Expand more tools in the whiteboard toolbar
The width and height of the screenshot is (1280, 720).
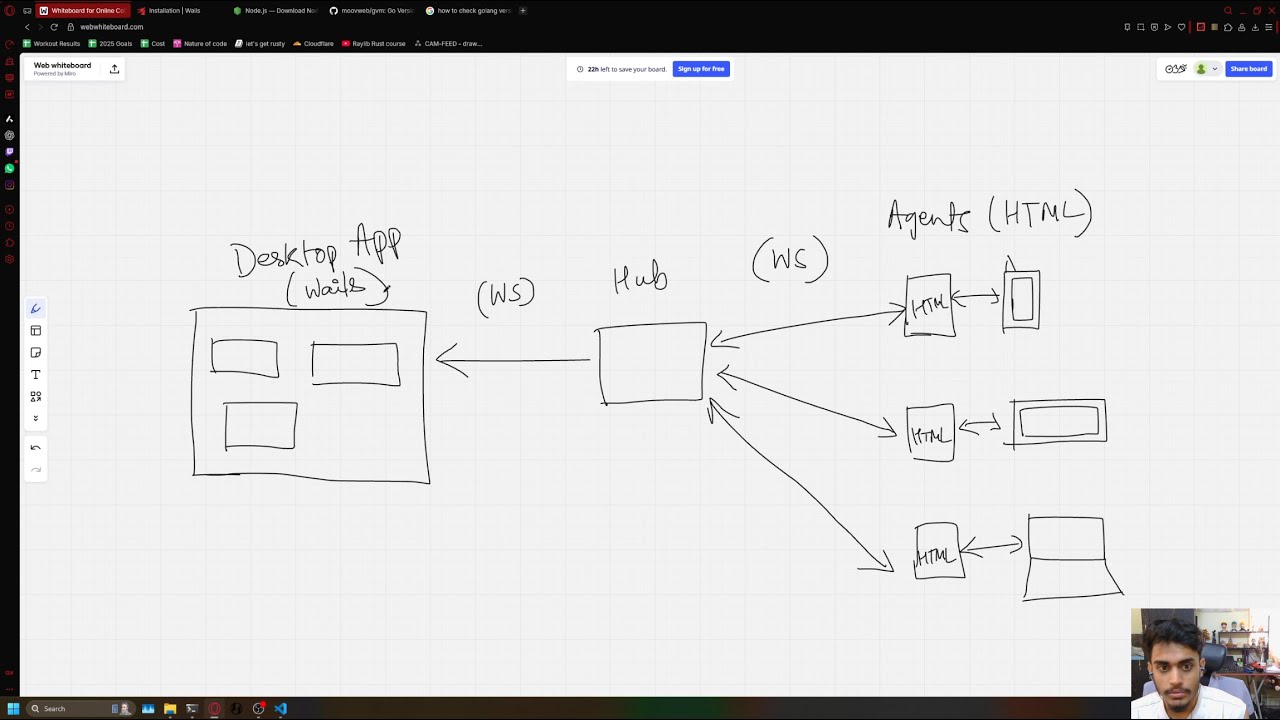point(36,418)
